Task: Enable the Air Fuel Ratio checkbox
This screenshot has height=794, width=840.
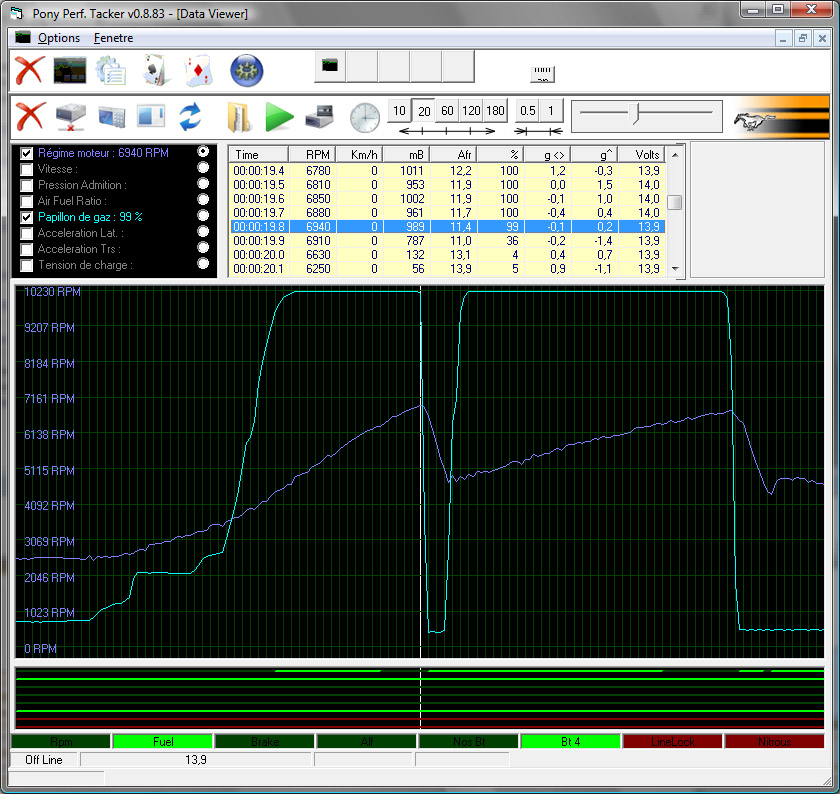Action: [x=26, y=201]
